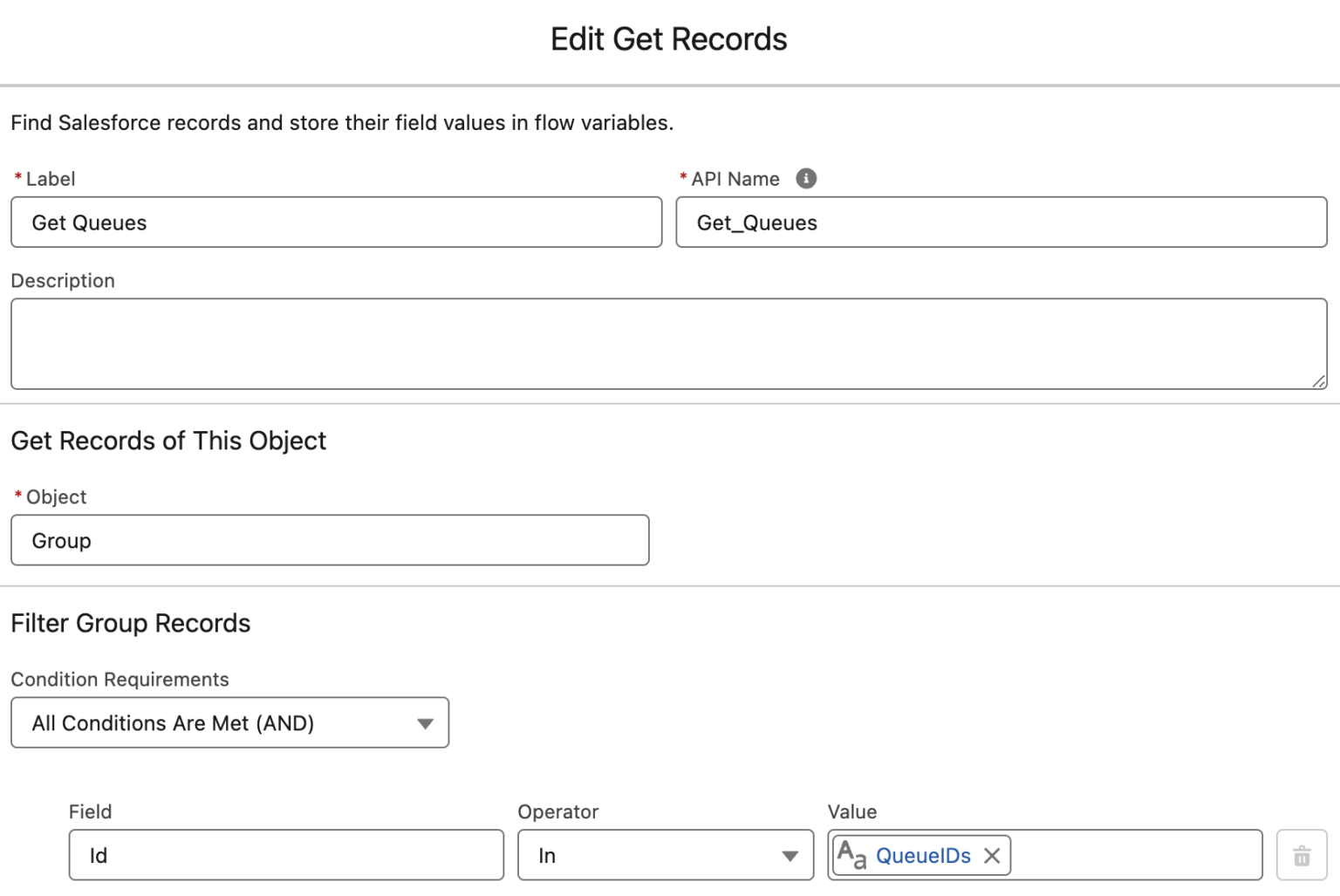
Task: Remove the QueueIDs value with the X icon
Action: coord(991,856)
